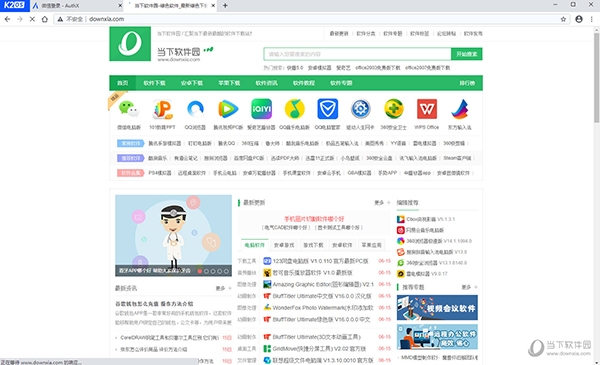600x365 pixels.
Task: Open the browser profile account icon
Action: point(579,19)
